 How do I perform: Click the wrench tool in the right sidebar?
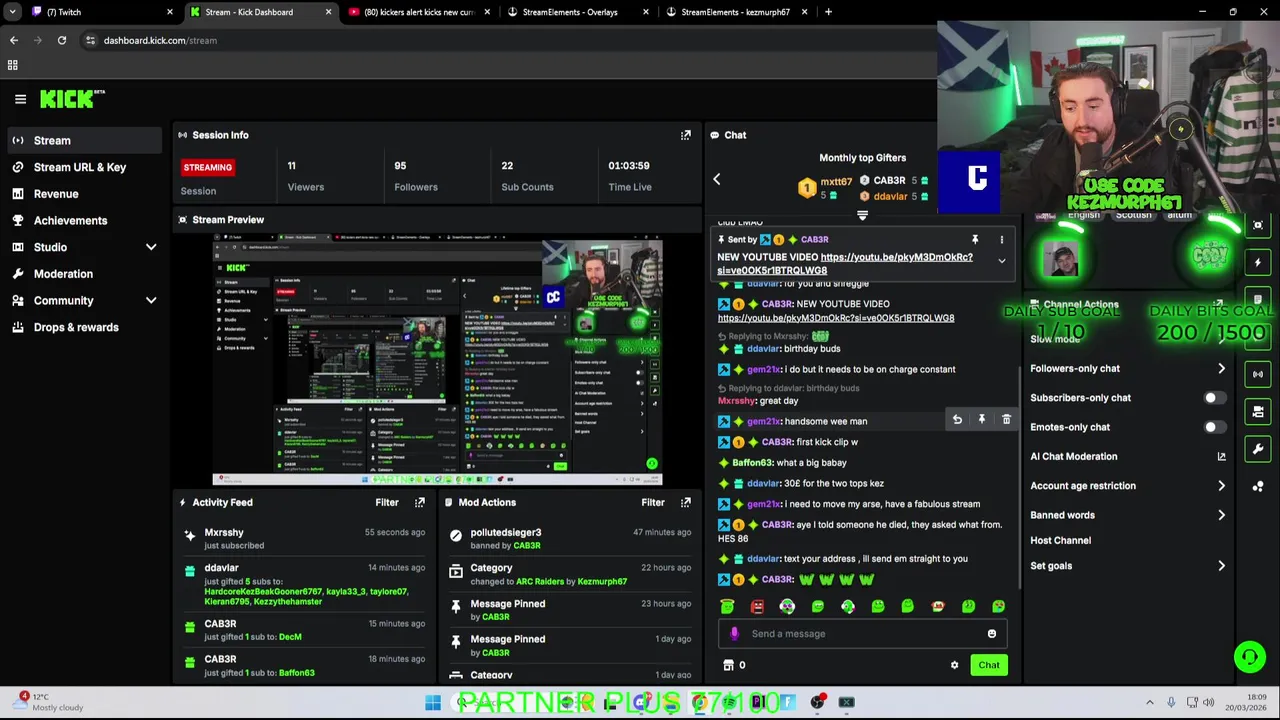pos(1258,449)
